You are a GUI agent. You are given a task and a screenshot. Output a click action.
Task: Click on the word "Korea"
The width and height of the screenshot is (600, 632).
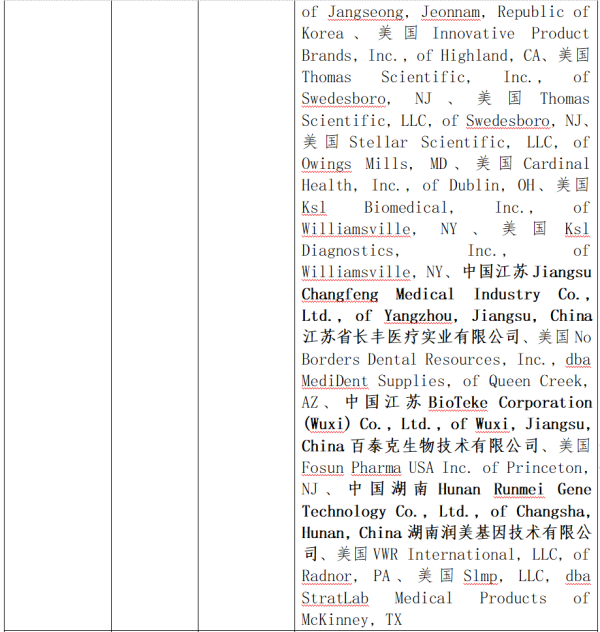pyautogui.click(x=322, y=33)
